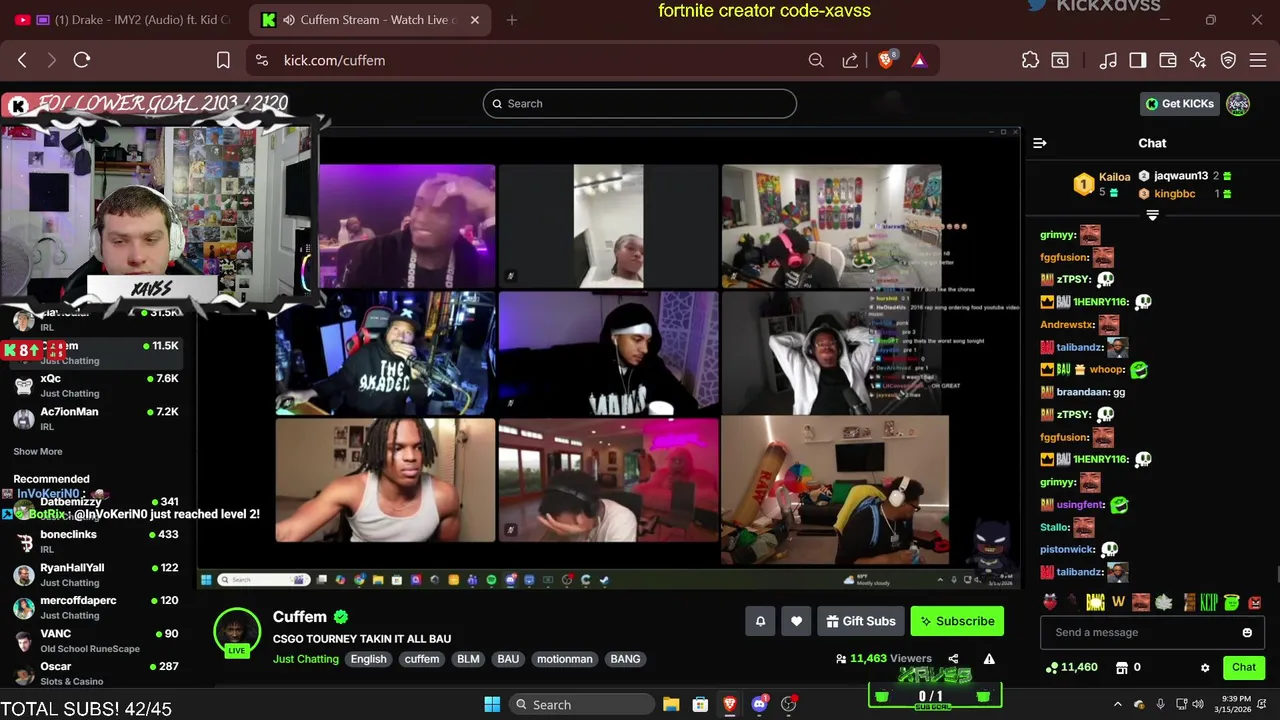Select the Cuffem Stream tab
1280x720 pixels.
[370, 20]
